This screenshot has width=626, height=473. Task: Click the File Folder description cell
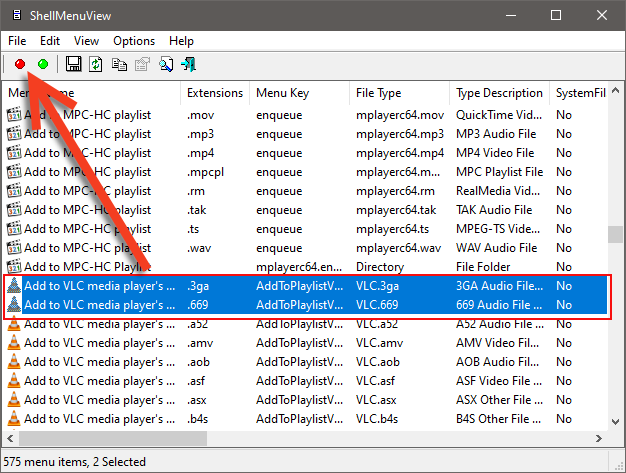click(483, 267)
